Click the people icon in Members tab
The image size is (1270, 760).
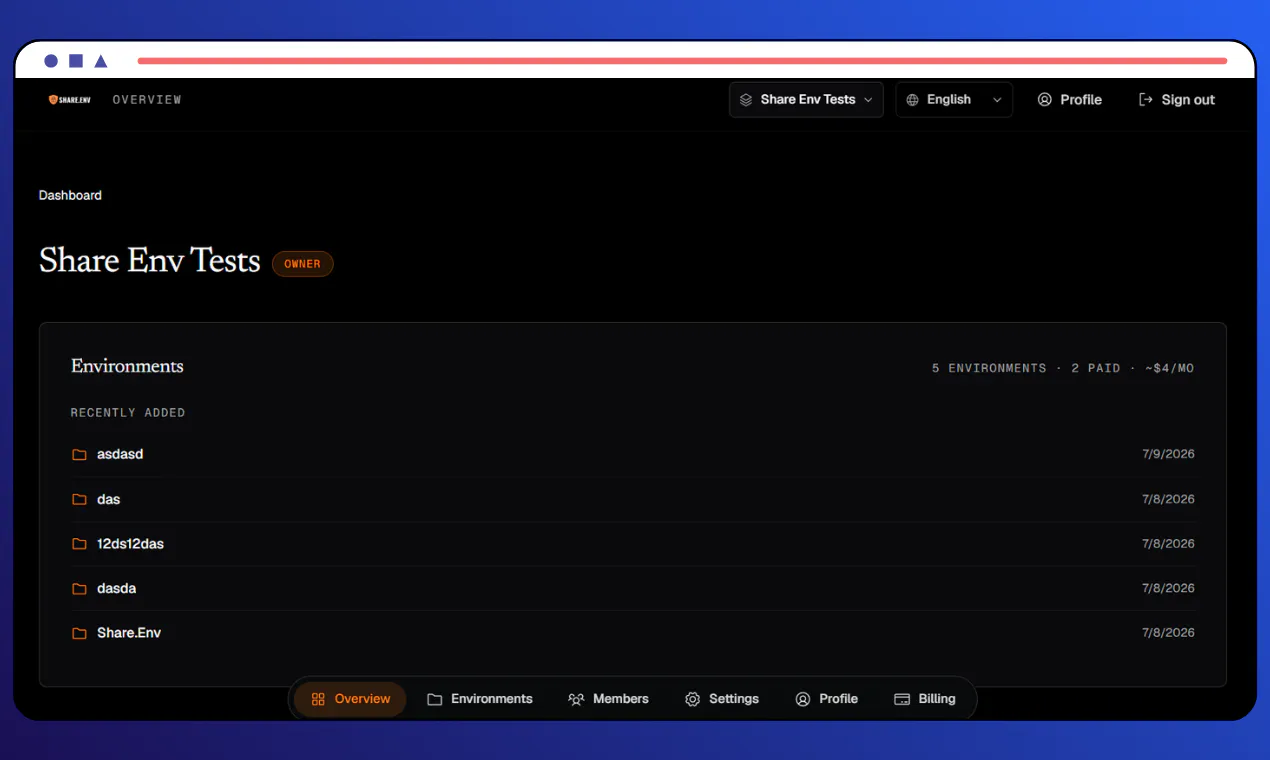(x=576, y=699)
